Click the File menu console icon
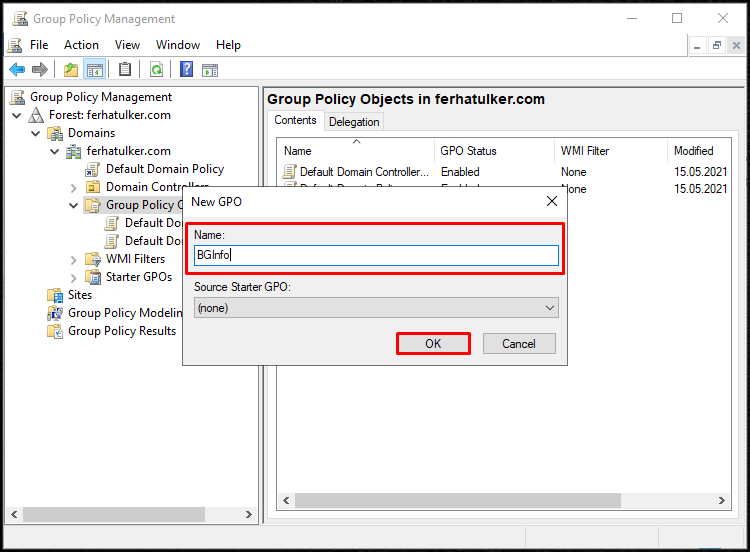 coord(14,45)
